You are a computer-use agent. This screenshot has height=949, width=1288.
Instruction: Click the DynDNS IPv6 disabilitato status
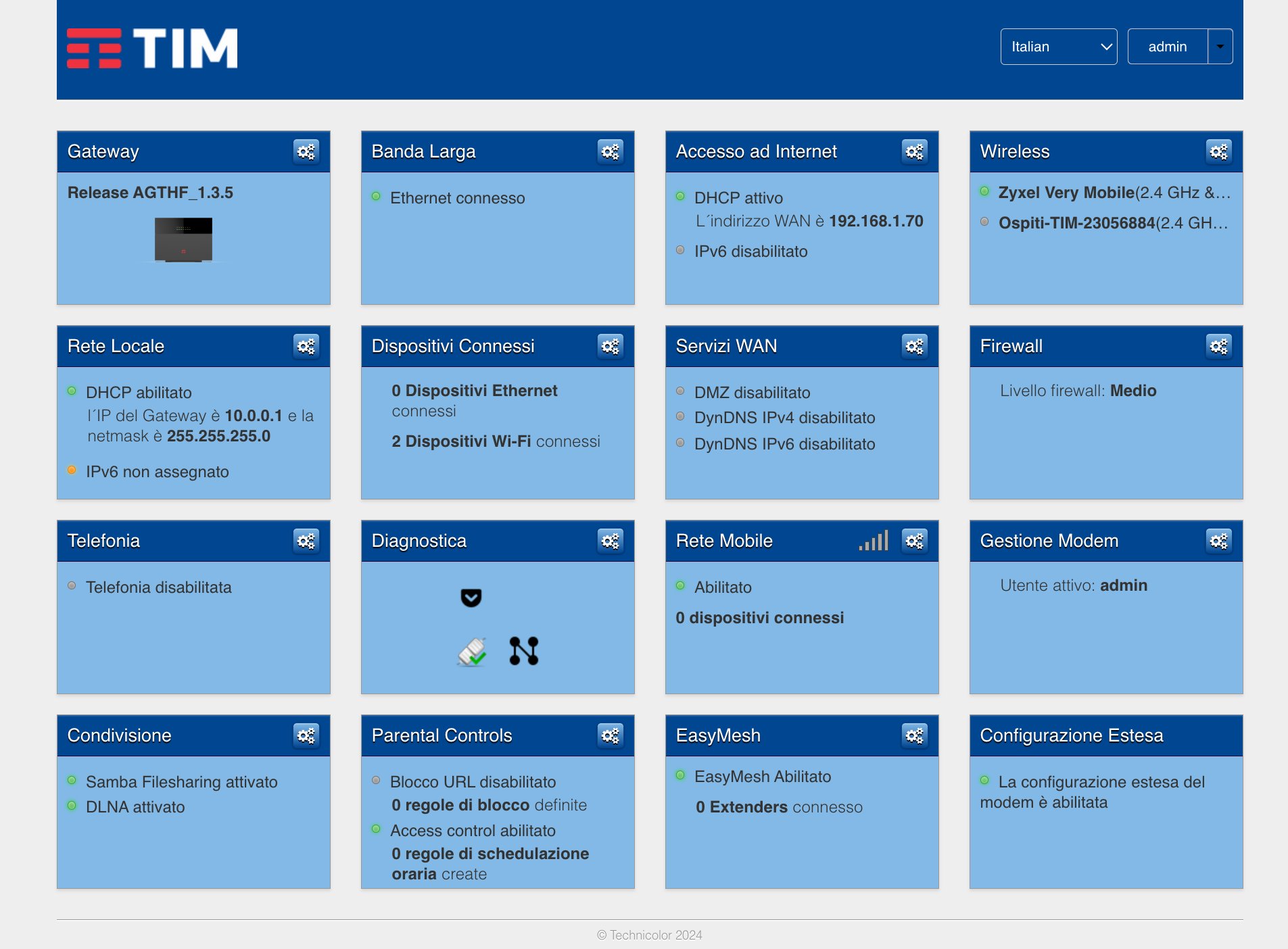pos(785,444)
